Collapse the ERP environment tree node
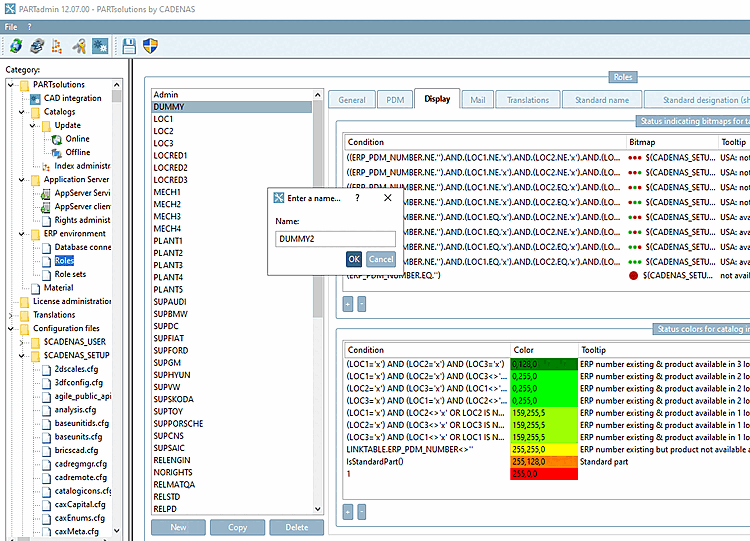The height and width of the screenshot is (541, 750). (22, 234)
